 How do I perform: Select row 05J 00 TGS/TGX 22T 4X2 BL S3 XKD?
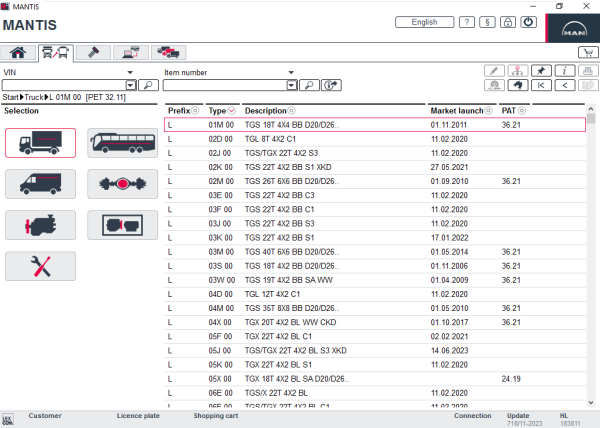375,350
